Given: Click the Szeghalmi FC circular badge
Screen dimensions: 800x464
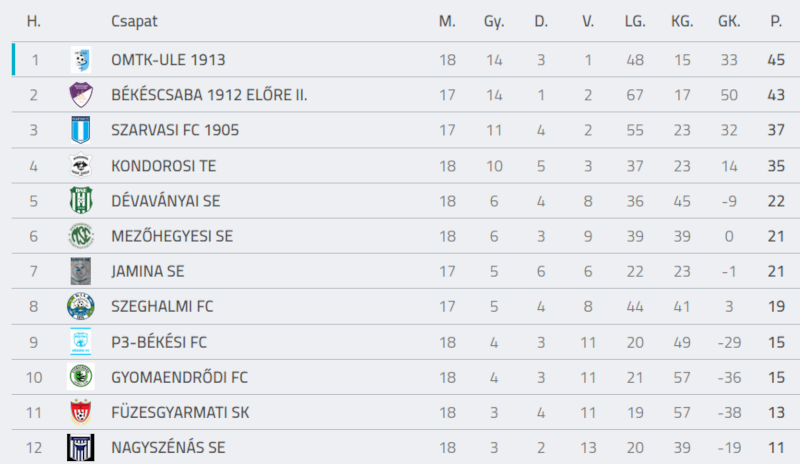Looking at the screenshot, I should (x=81, y=306).
